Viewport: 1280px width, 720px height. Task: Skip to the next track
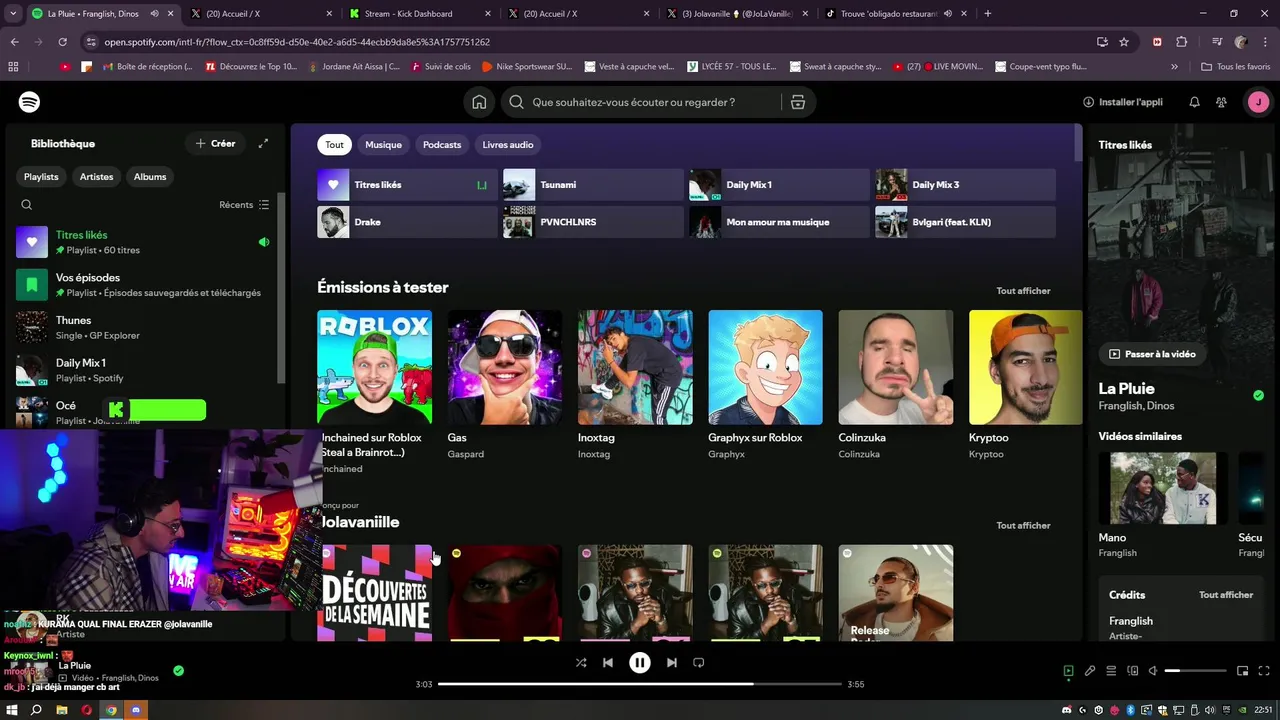[x=672, y=662]
